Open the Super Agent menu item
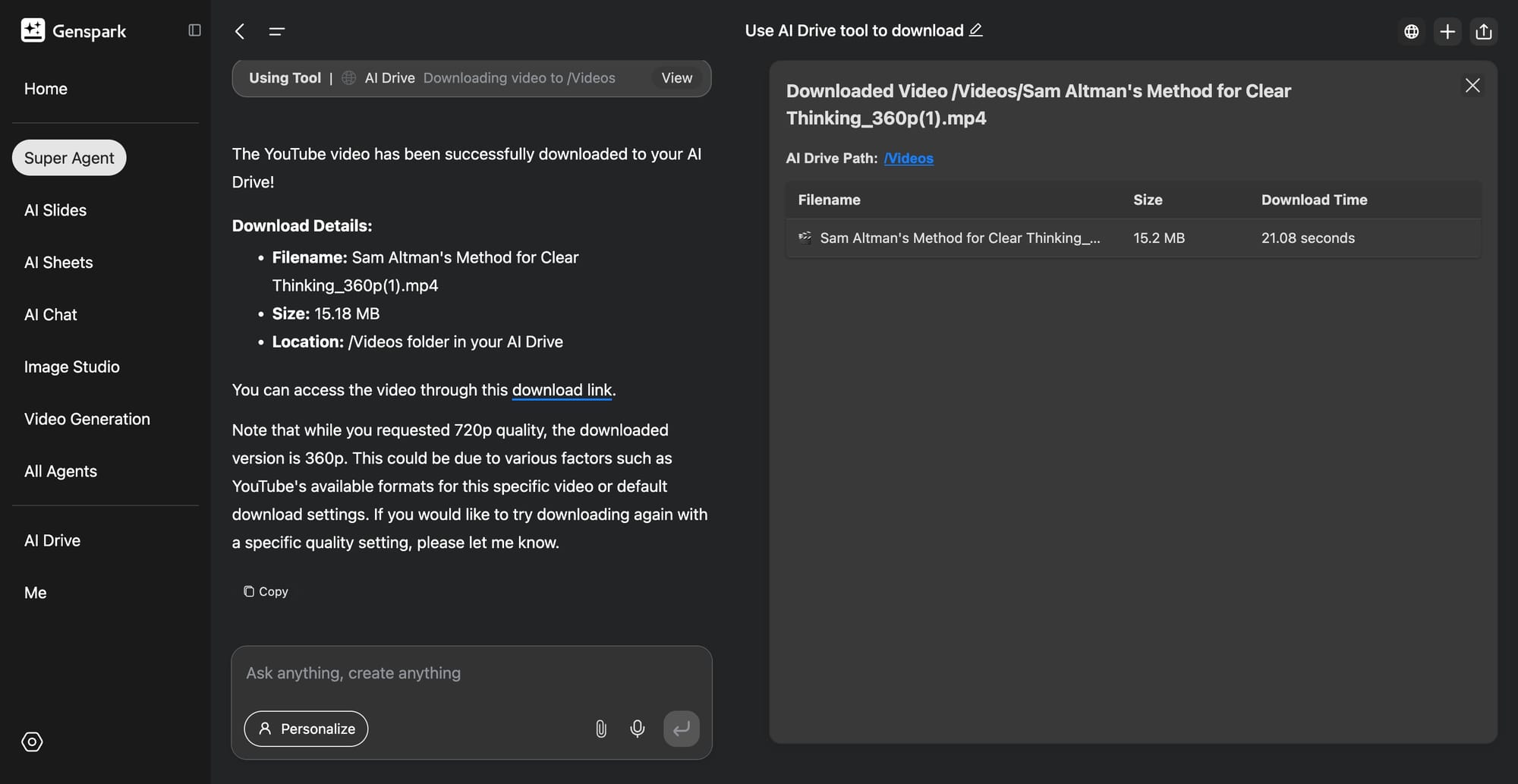This screenshot has width=1518, height=784. coord(69,158)
